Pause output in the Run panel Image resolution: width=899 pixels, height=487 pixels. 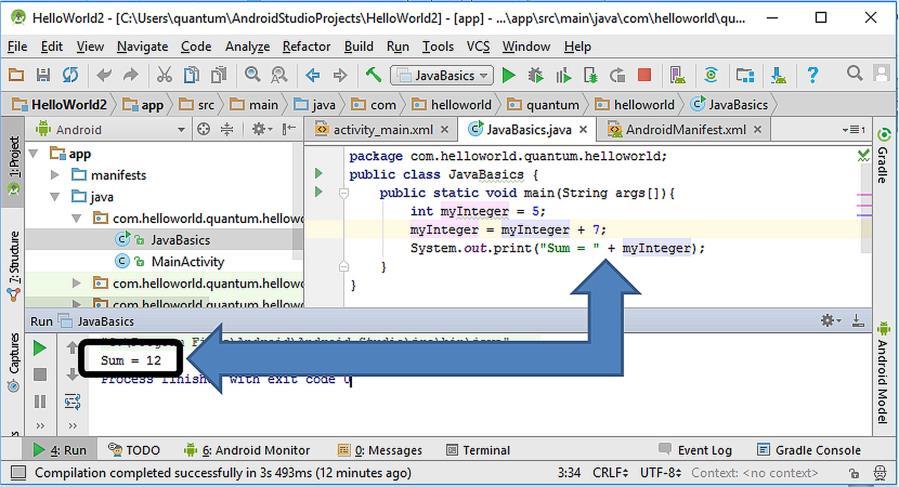pyautogui.click(x=40, y=401)
